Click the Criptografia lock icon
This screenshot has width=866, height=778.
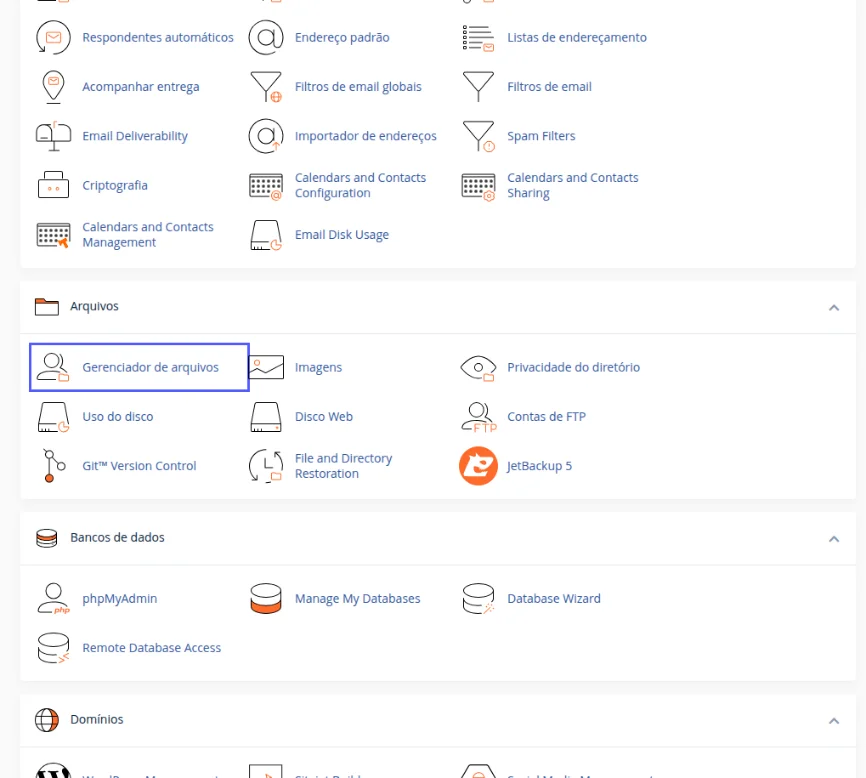click(x=53, y=185)
